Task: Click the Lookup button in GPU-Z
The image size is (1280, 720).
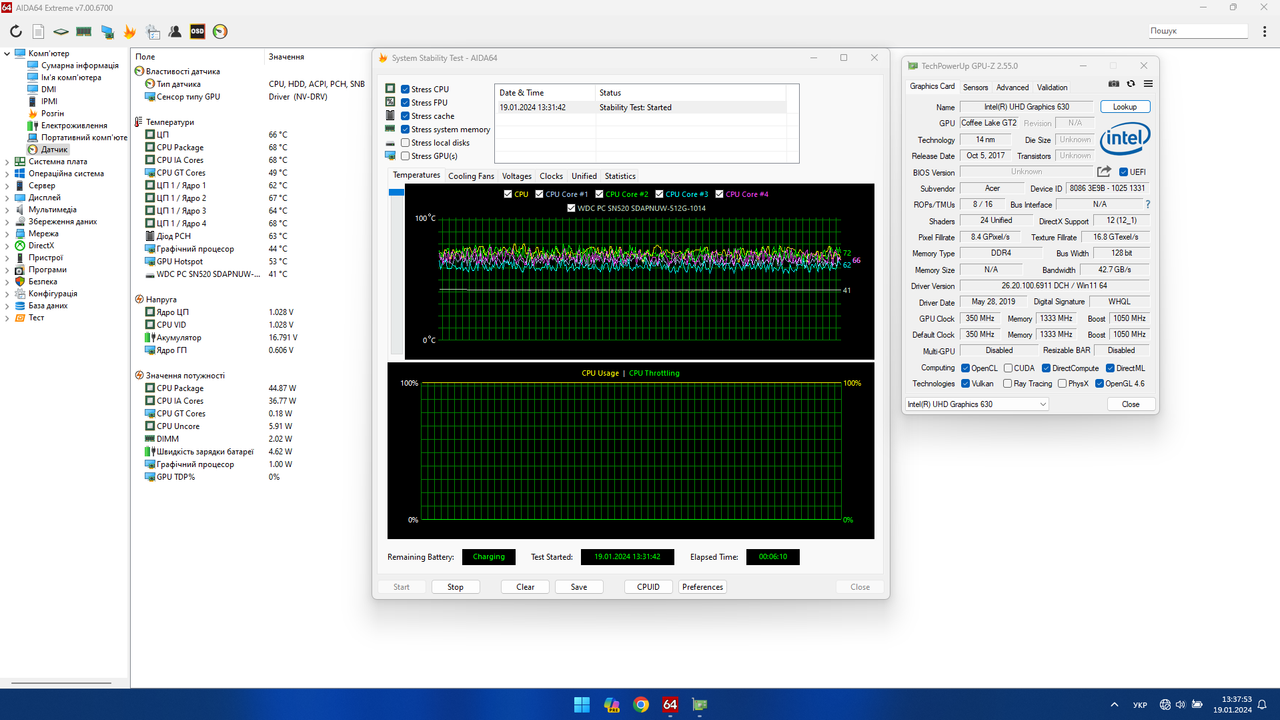Action: coord(1125,107)
